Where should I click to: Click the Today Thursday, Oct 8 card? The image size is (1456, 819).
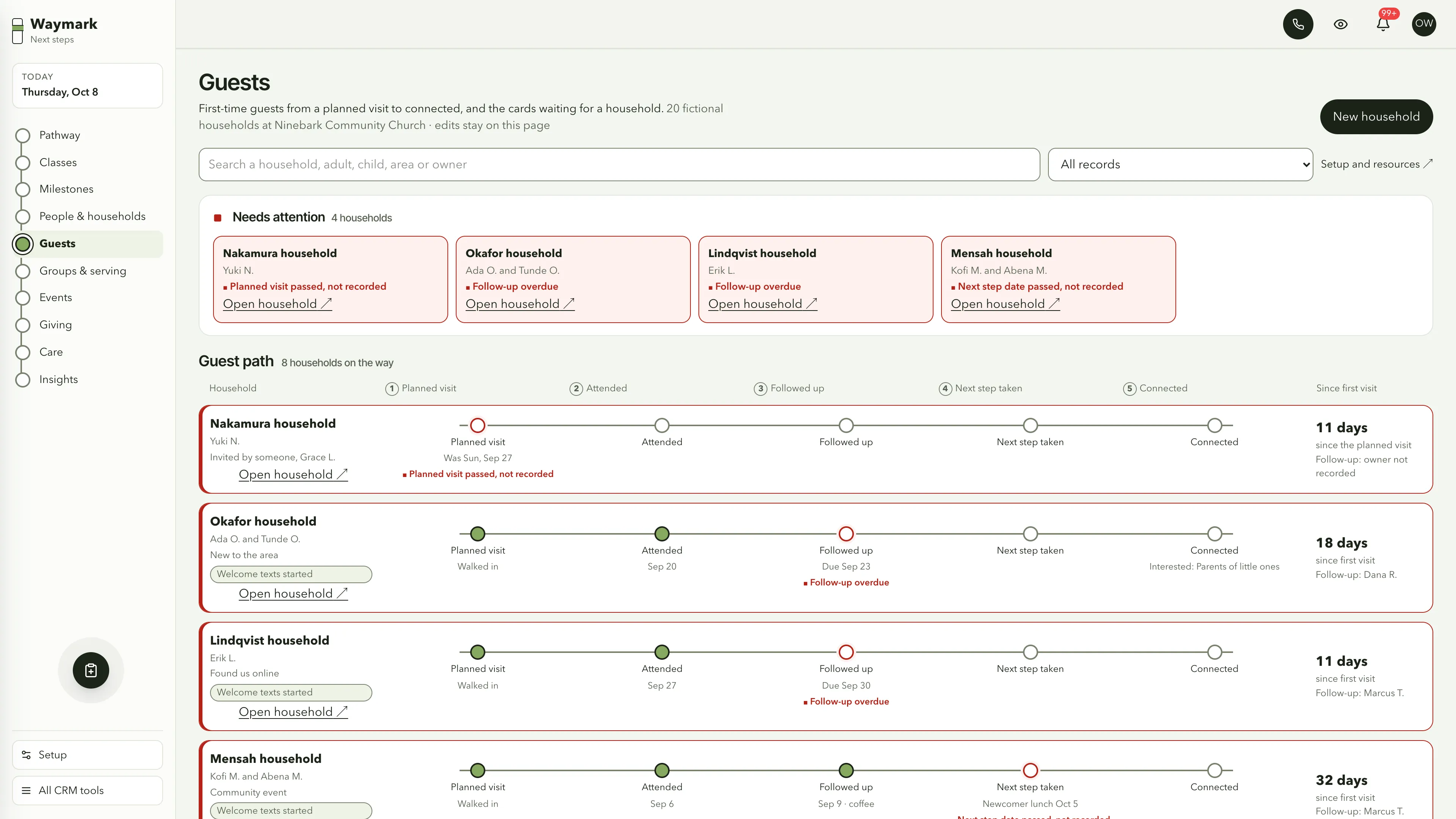click(88, 85)
